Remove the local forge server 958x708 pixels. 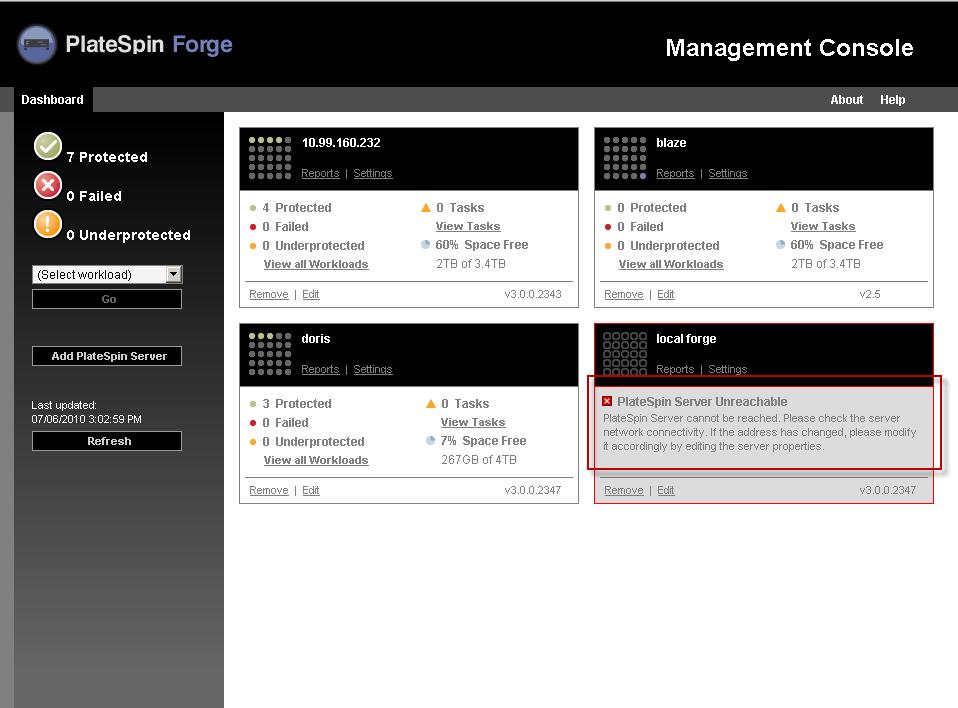tap(624, 491)
